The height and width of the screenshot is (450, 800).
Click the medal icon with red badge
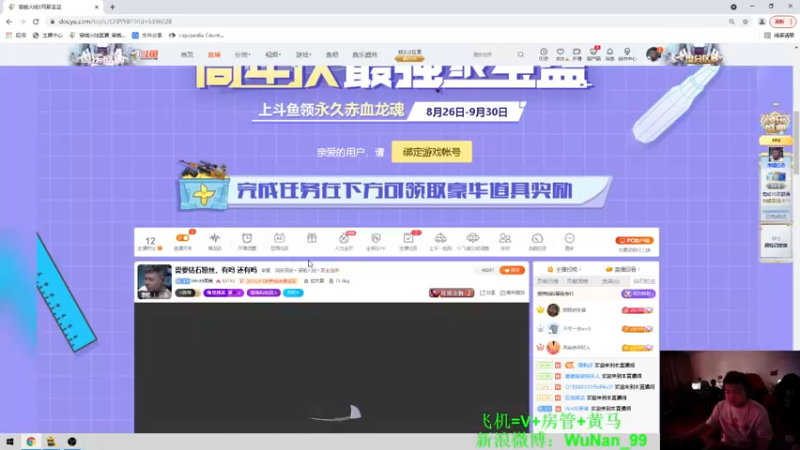344,238
